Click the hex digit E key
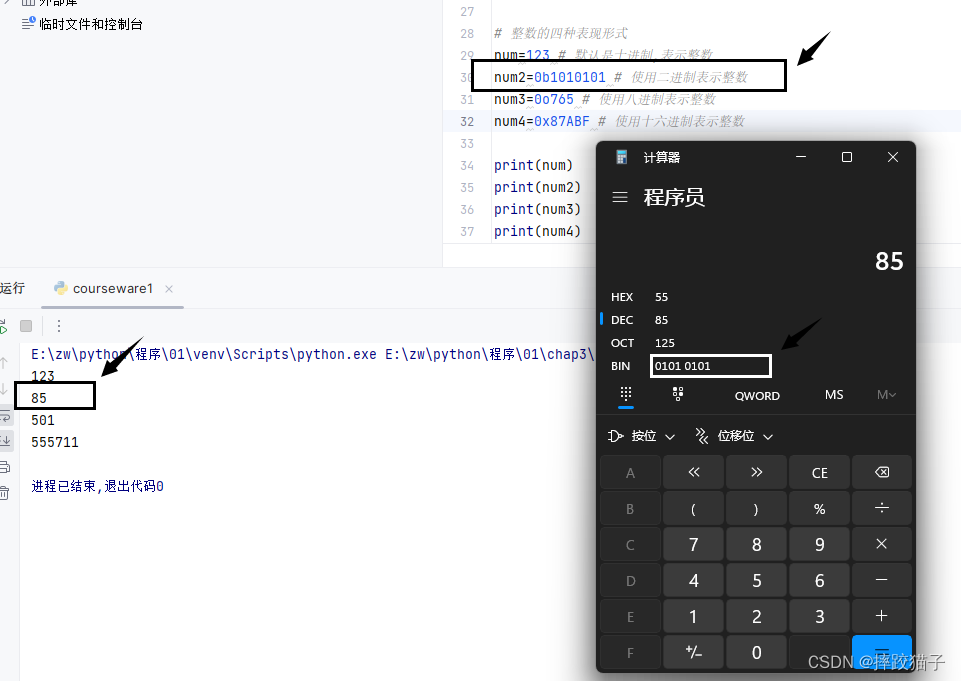This screenshot has width=961, height=681. pyautogui.click(x=631, y=616)
